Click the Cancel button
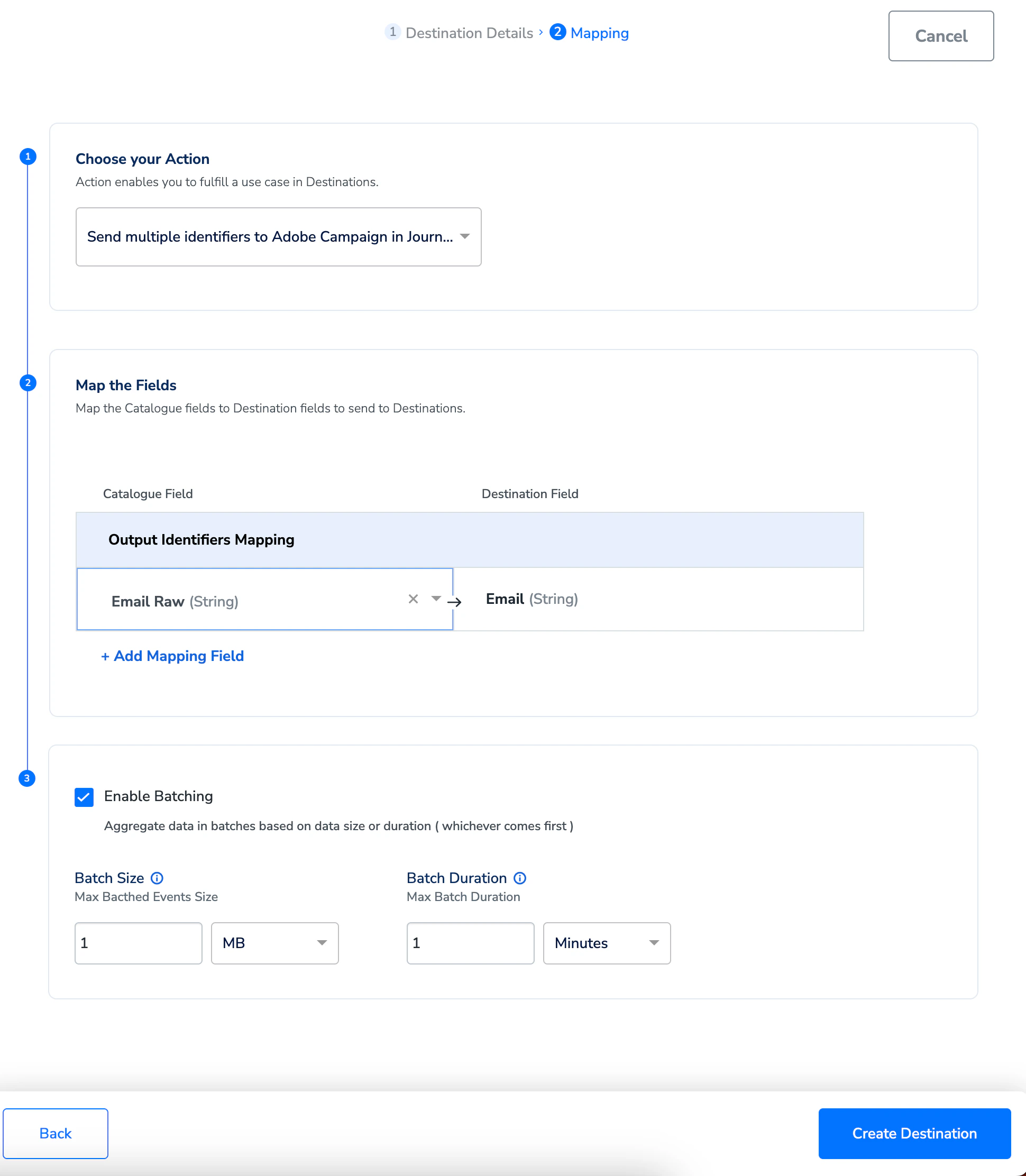The height and width of the screenshot is (1176, 1026). 941,36
